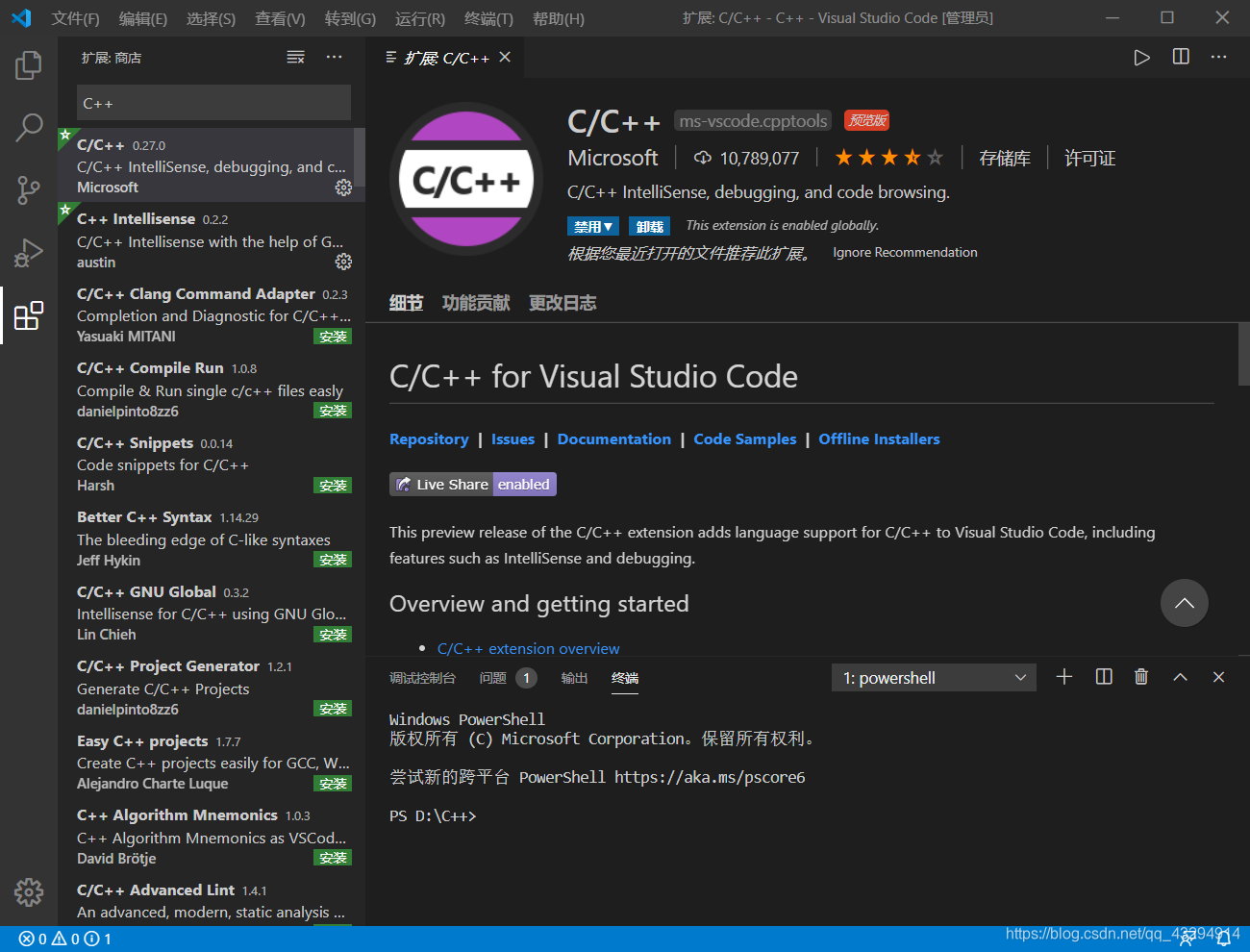
Task: Open the Source Control view
Action: click(29, 189)
